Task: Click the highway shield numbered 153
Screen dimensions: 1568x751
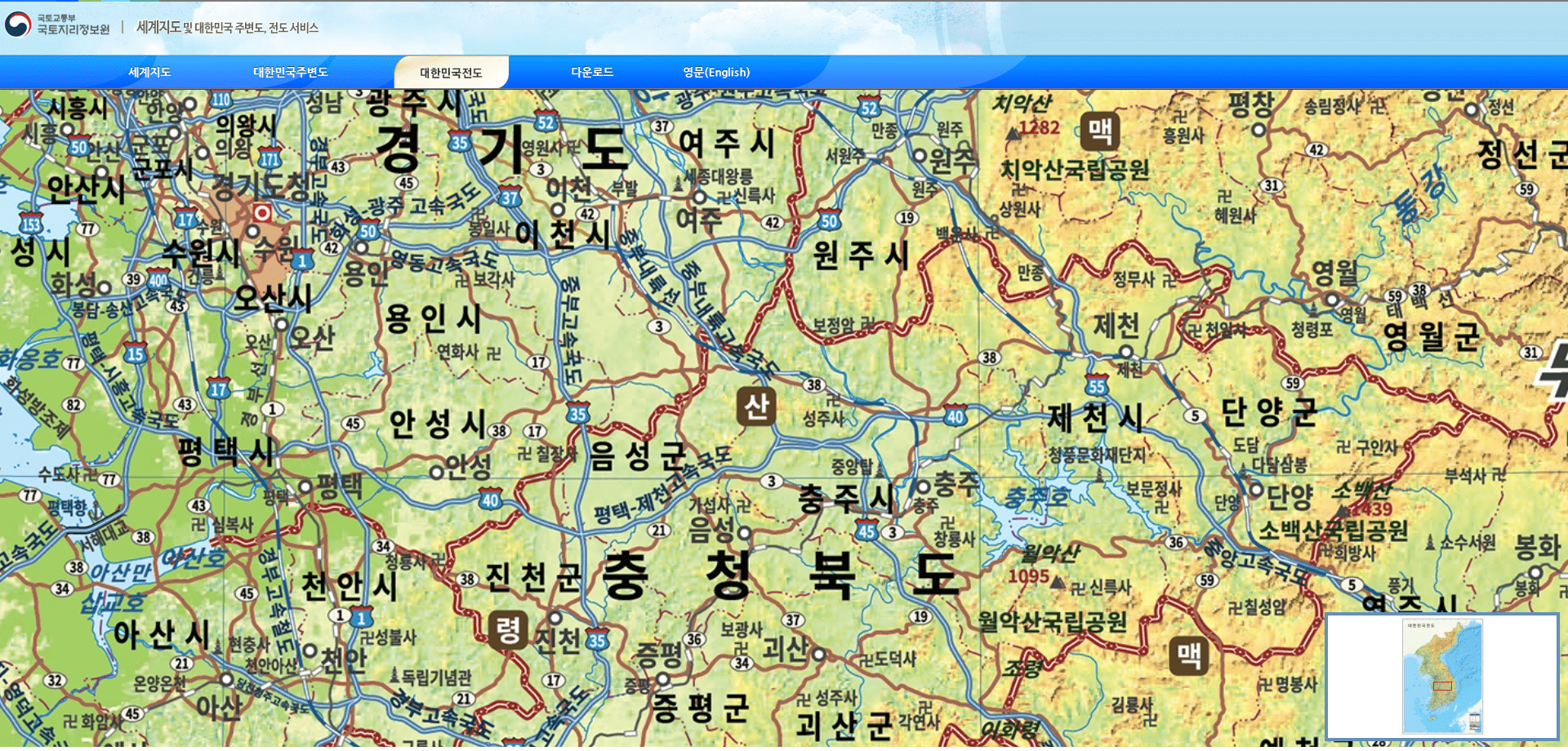Action: (x=31, y=224)
